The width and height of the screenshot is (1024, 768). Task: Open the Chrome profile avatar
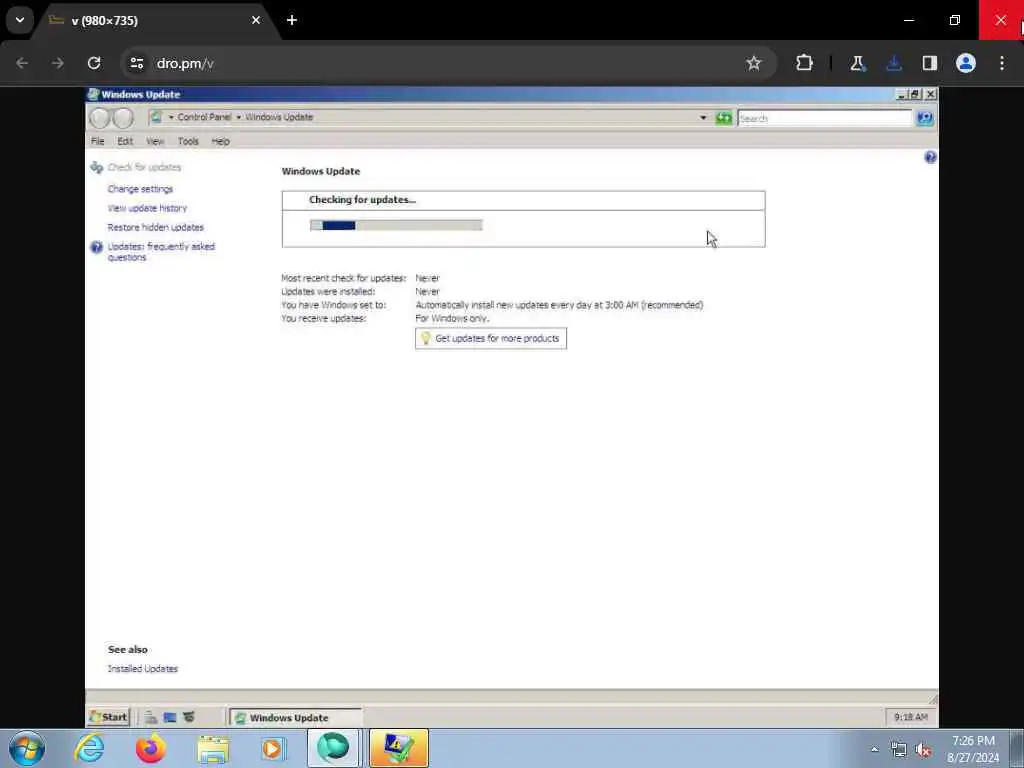click(966, 63)
